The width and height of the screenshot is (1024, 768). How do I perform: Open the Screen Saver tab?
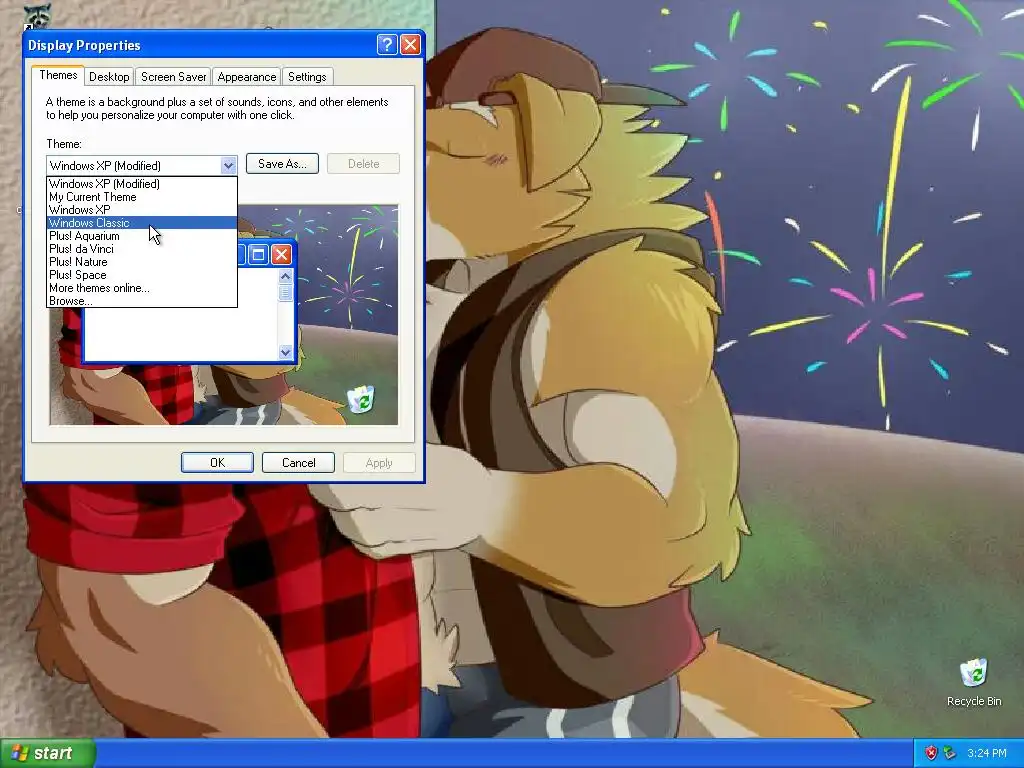point(174,76)
